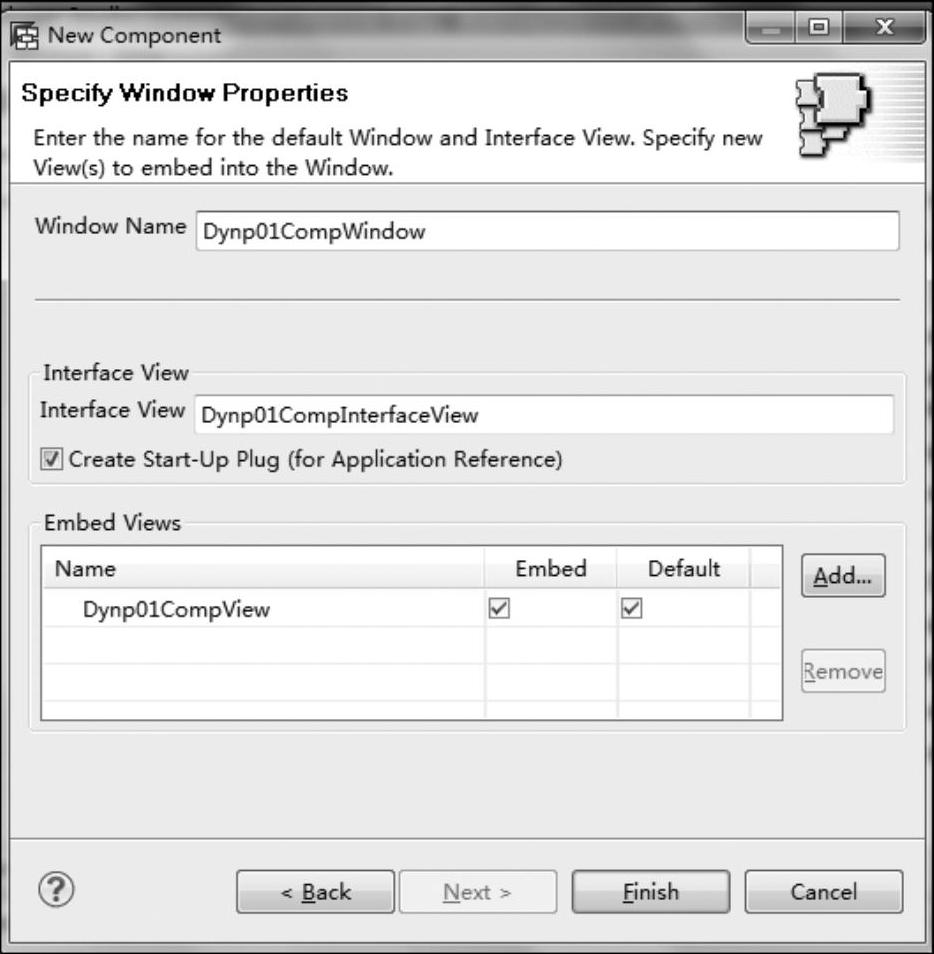Maximize the New Component dialog
The width and height of the screenshot is (934, 954).
[x=819, y=28]
